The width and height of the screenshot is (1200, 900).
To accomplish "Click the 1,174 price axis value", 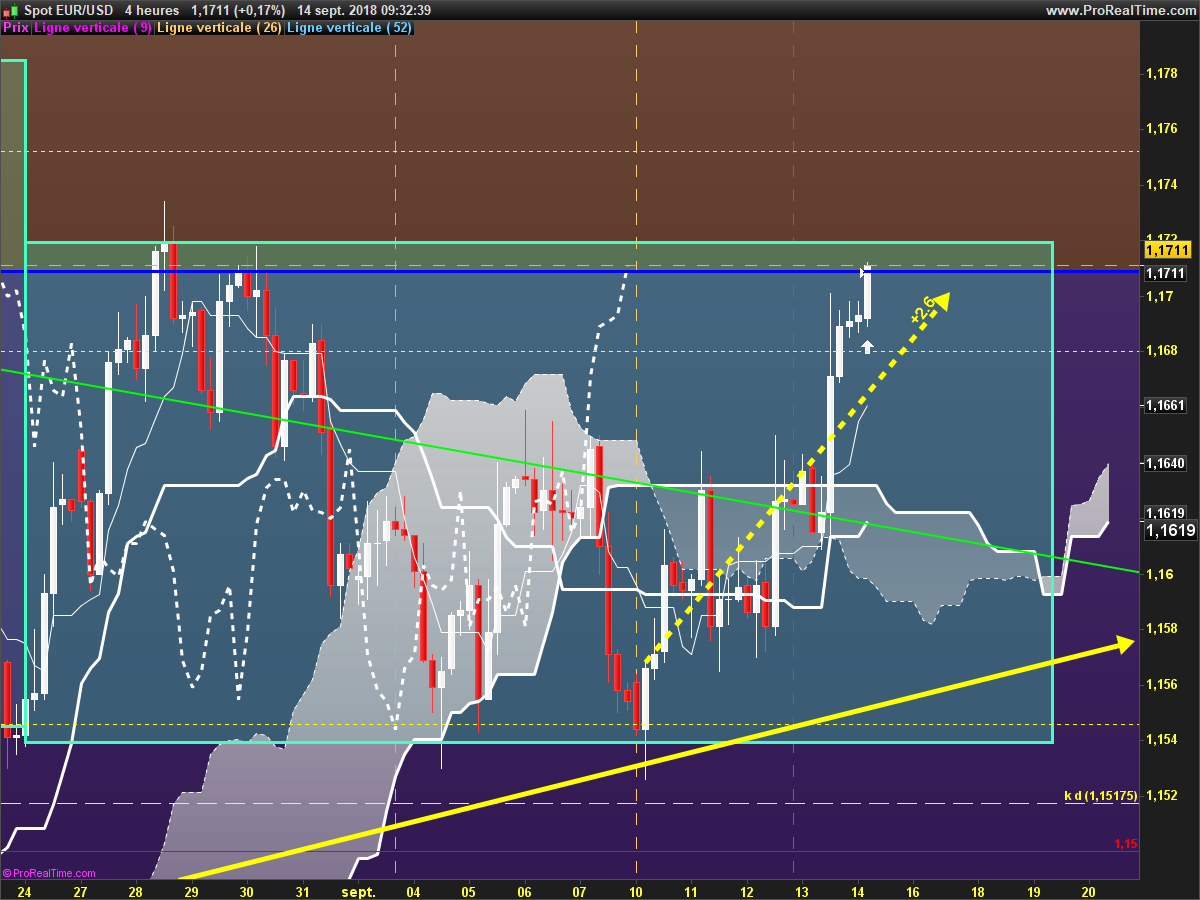I will point(1161,185).
